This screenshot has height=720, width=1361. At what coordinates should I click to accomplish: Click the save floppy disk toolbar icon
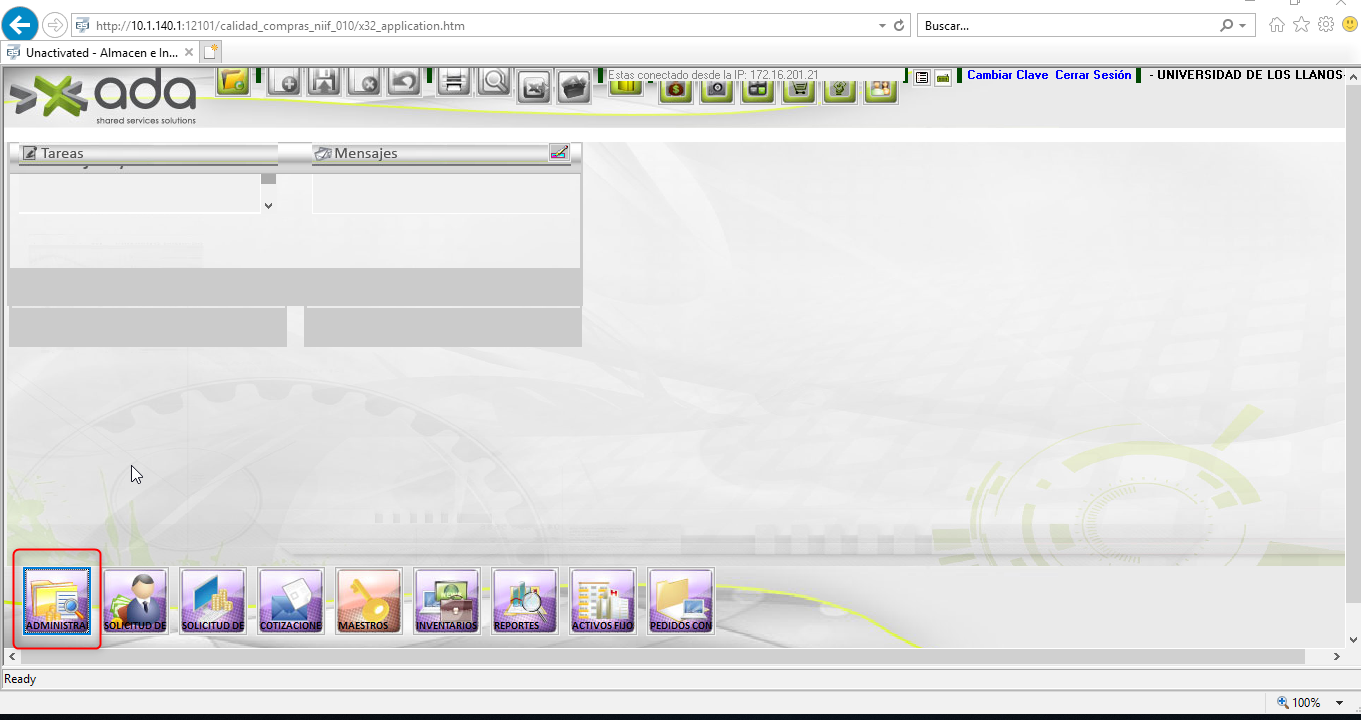[x=324, y=82]
